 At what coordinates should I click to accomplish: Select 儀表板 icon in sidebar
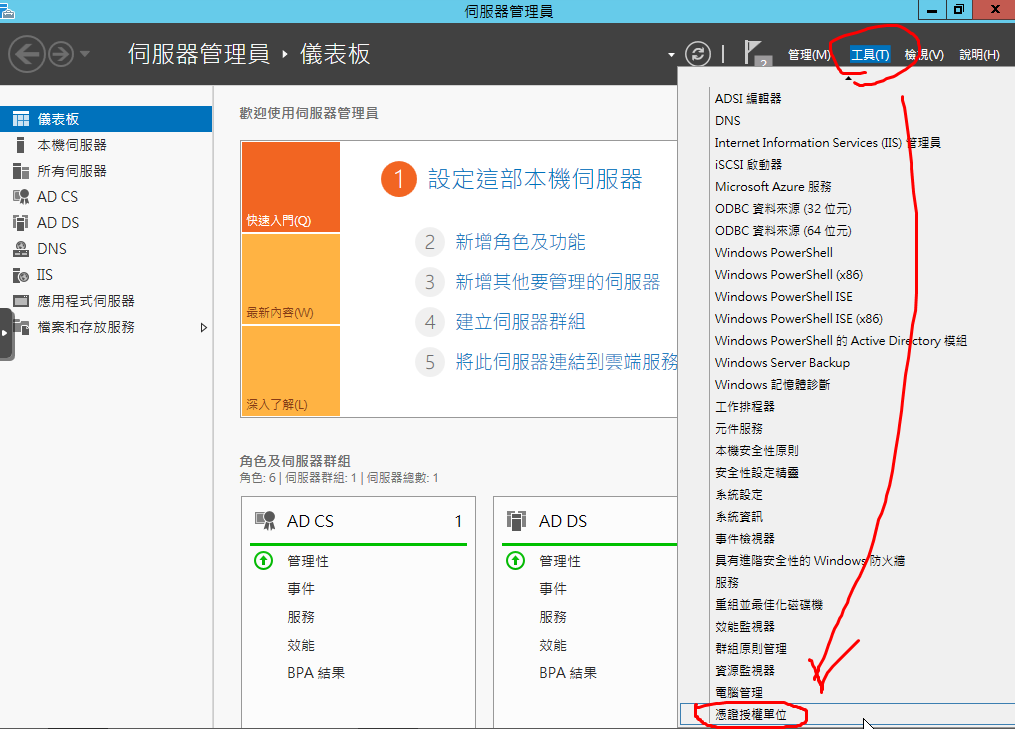tap(21, 119)
